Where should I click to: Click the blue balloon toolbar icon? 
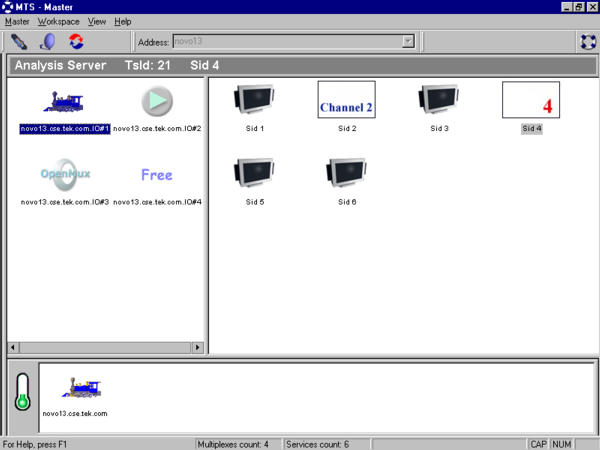pyautogui.click(x=47, y=42)
